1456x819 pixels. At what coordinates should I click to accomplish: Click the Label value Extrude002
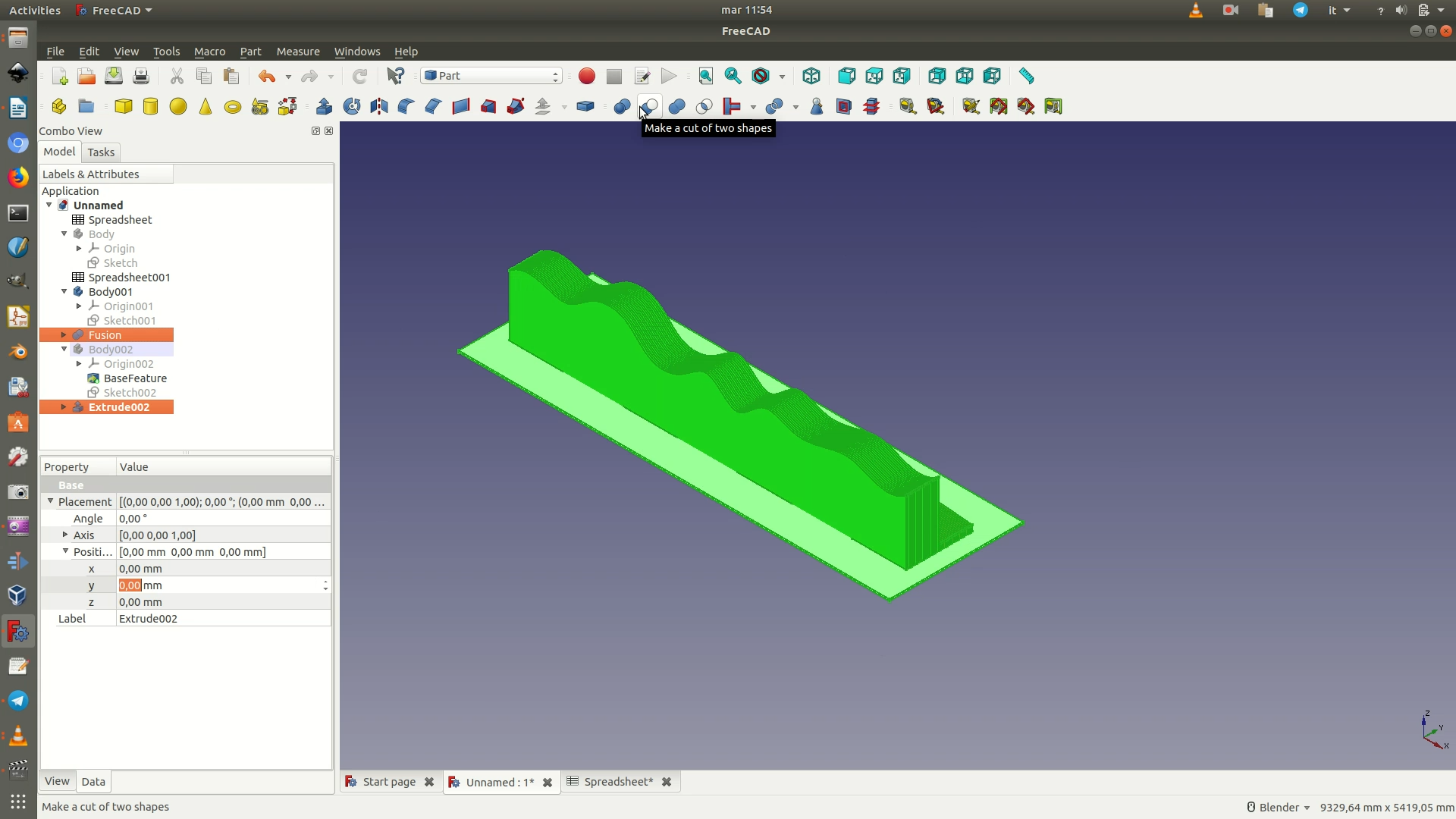224,619
